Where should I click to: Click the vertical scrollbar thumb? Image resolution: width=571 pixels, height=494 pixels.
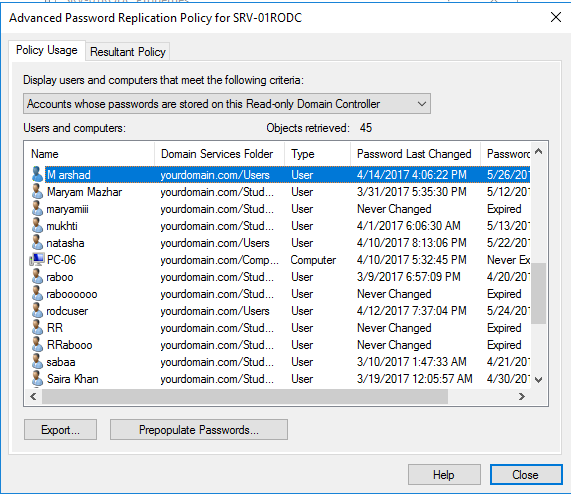[x=539, y=293]
